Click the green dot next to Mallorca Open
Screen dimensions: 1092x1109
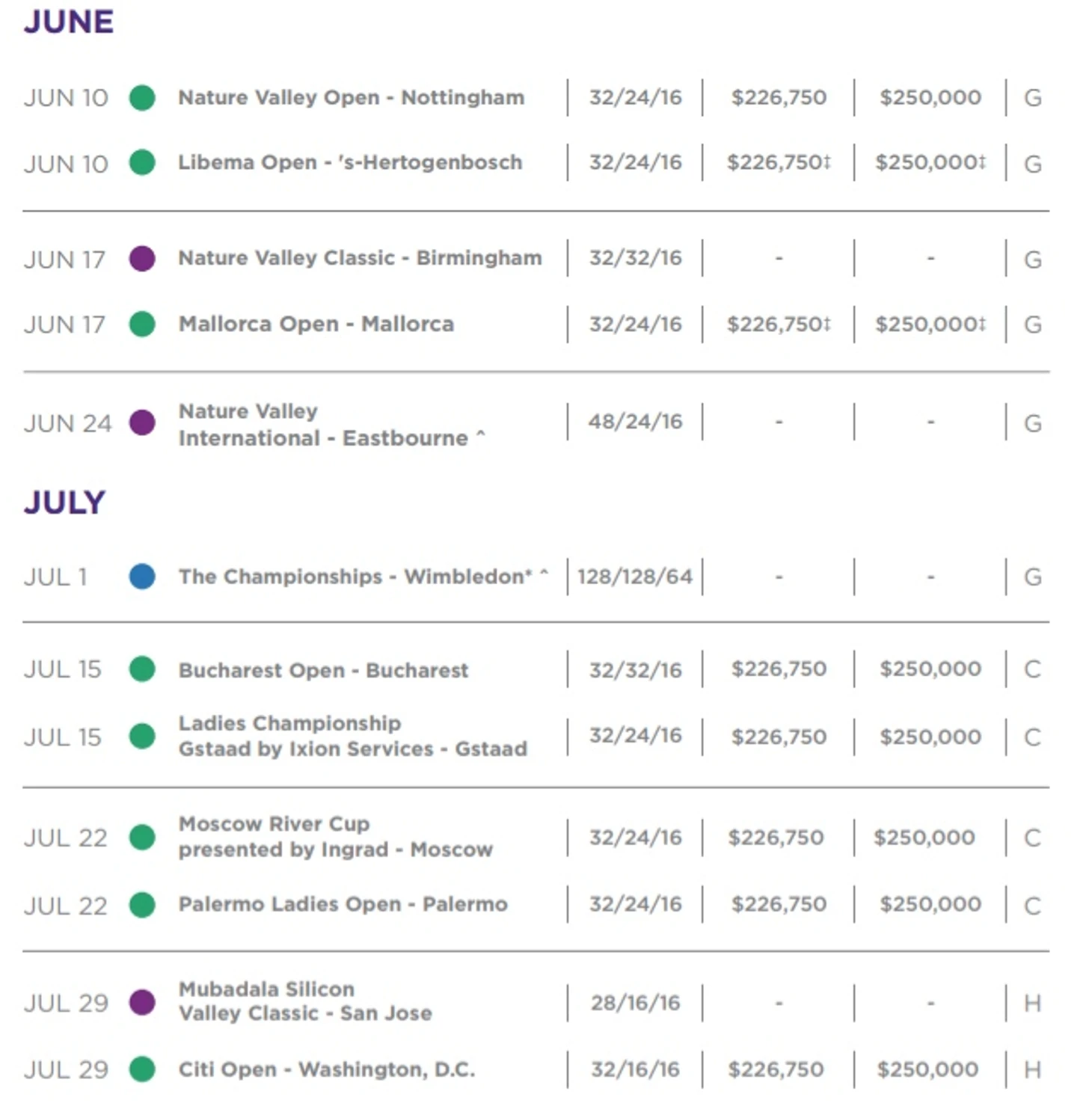tap(142, 324)
